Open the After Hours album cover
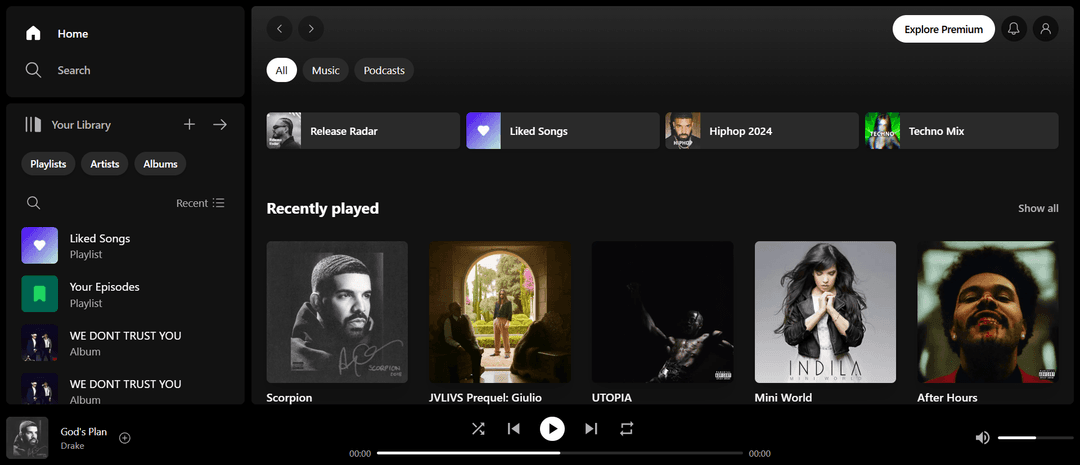1080x465 pixels. (x=988, y=311)
